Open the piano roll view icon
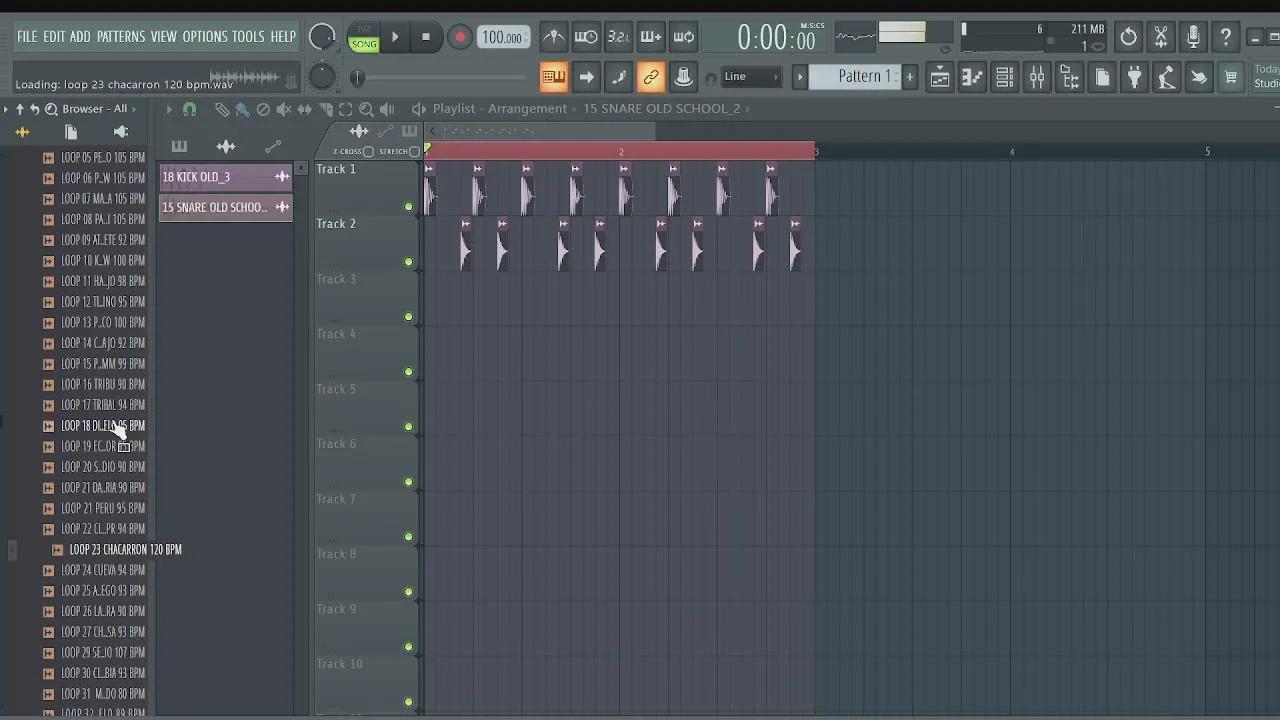 coord(972,77)
